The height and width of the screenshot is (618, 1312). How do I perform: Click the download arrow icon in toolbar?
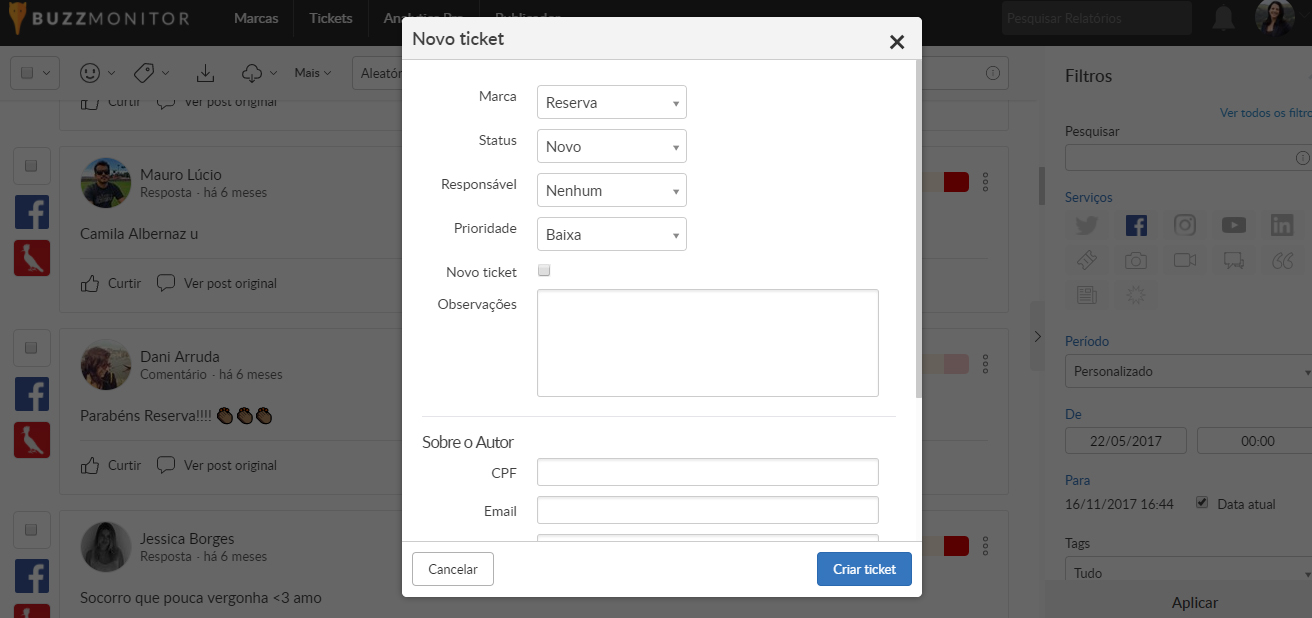click(205, 73)
